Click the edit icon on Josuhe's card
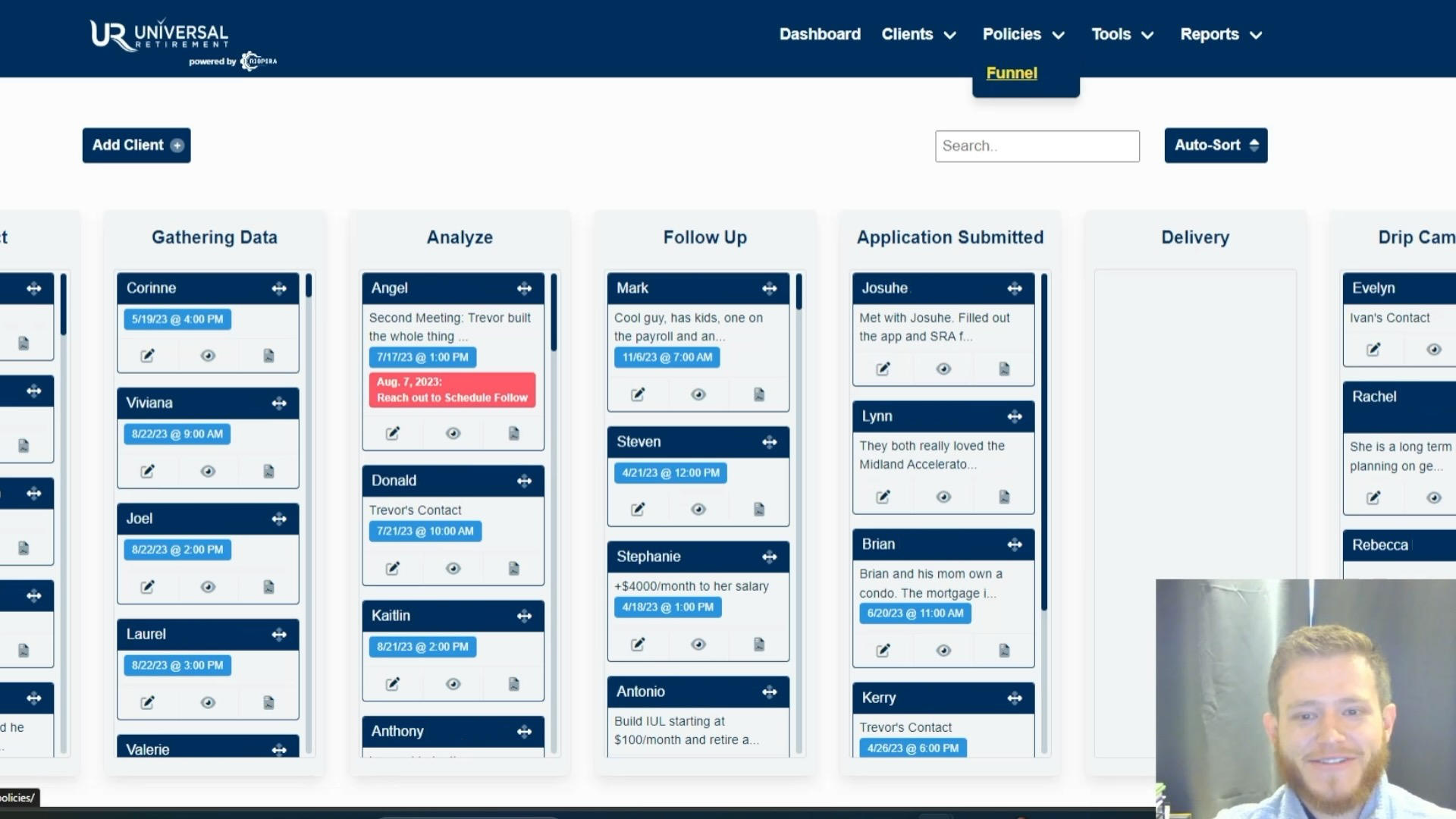Screen dimensions: 1456x819 (x=881, y=368)
